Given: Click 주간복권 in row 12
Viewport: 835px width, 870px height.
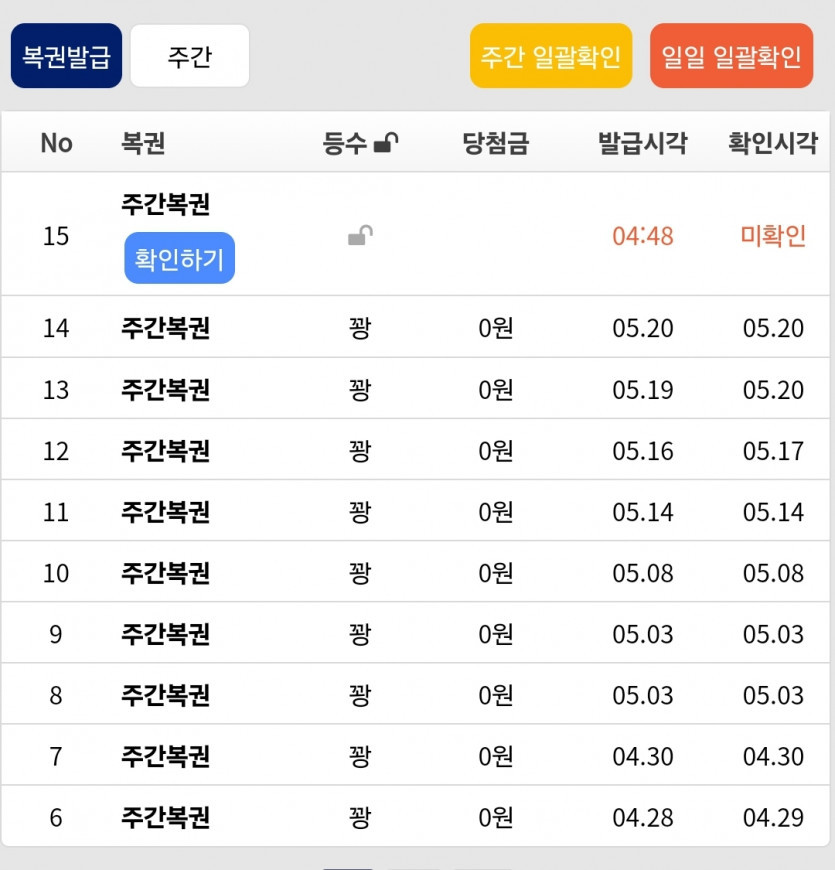Looking at the screenshot, I should pyautogui.click(x=165, y=451).
